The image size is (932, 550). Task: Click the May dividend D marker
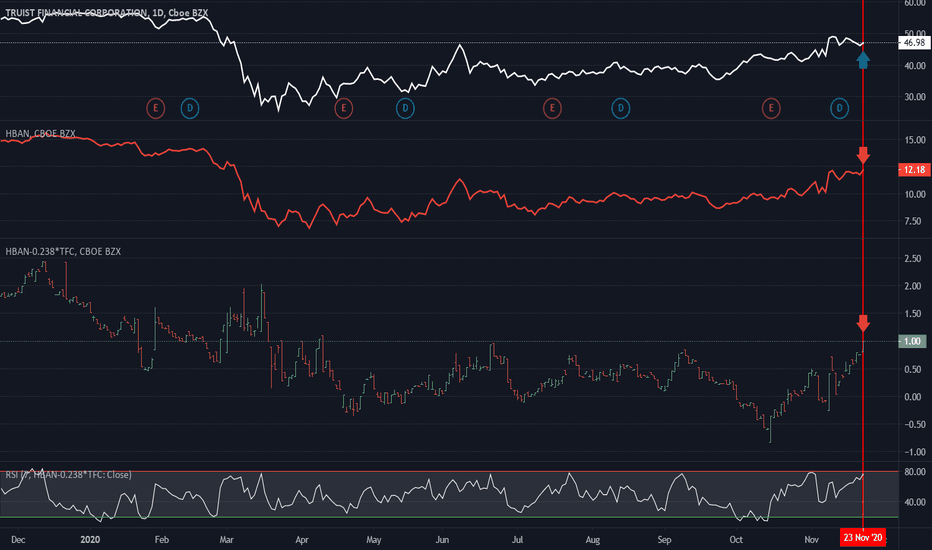405,108
